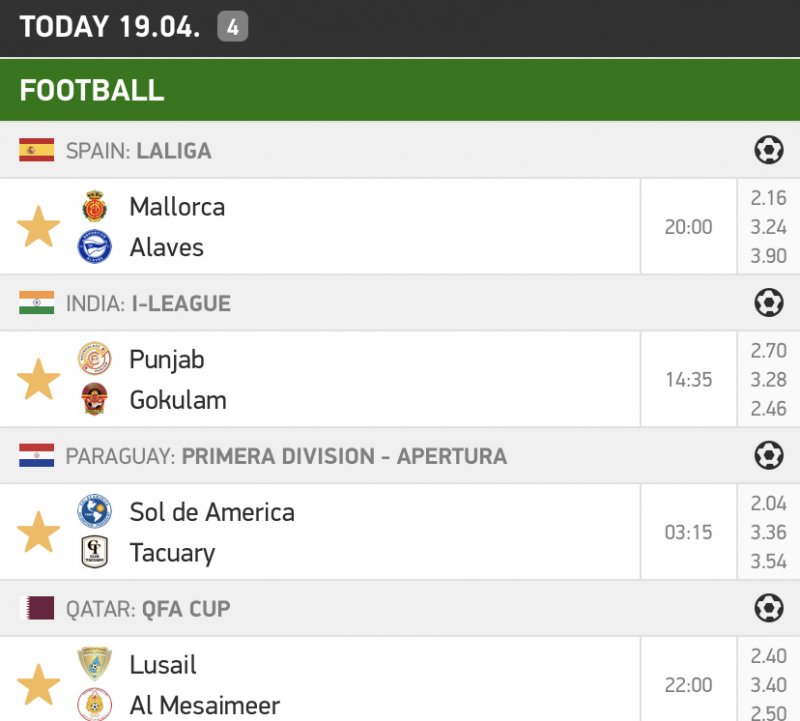Open the Paraguay Primera Division Apertura header
800x721 pixels.
285,456
